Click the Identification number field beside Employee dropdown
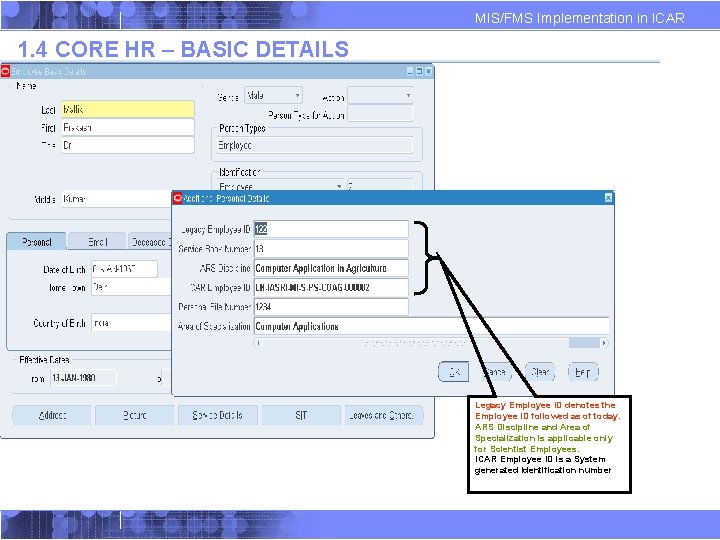The image size is (720, 540). [x=380, y=185]
